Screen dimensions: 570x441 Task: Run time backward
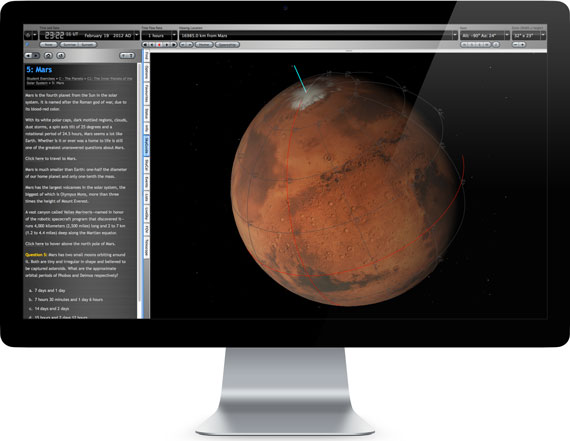click(x=152, y=44)
